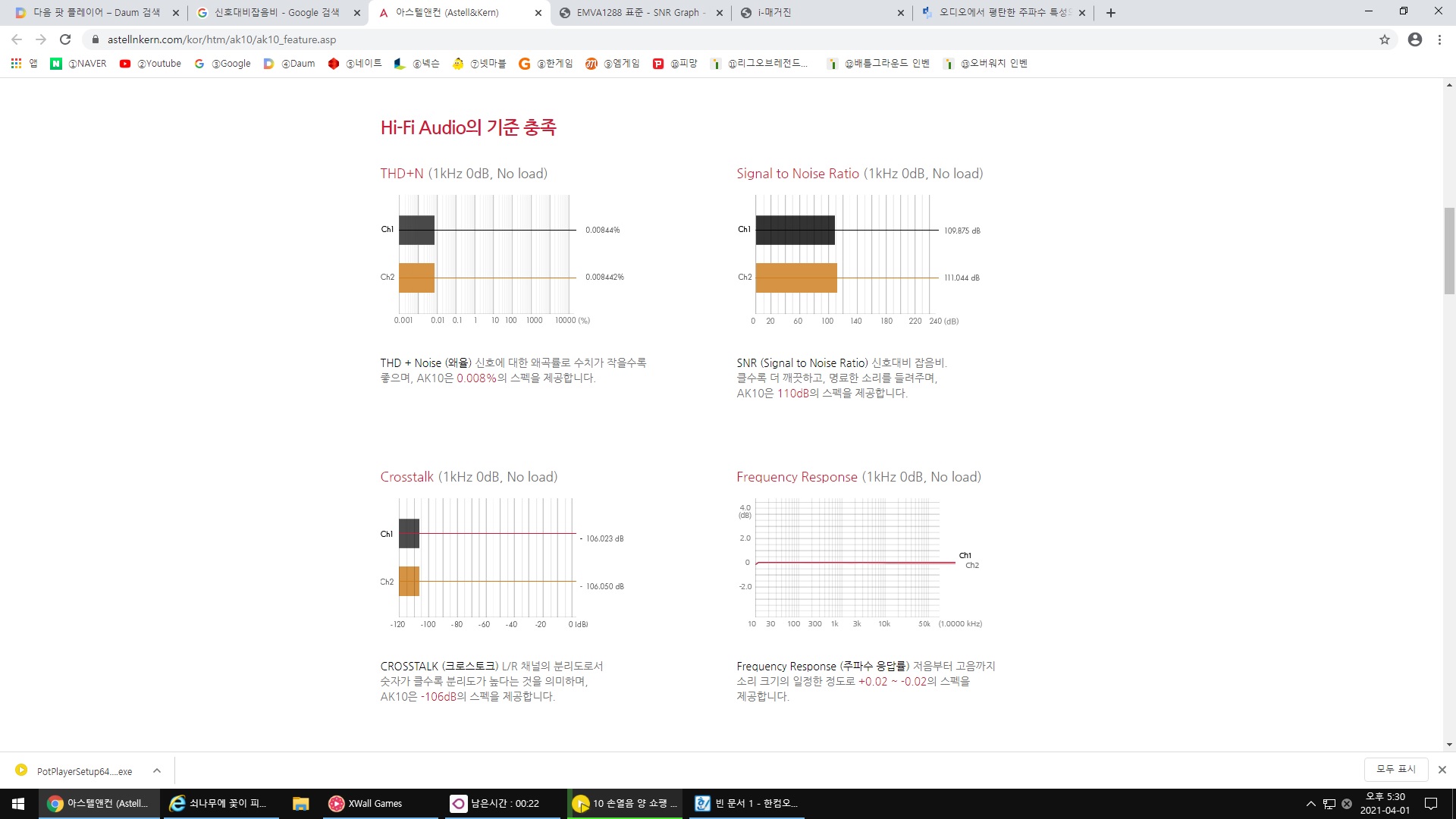Open a new browser tab
The image size is (1456, 819).
point(1111,13)
